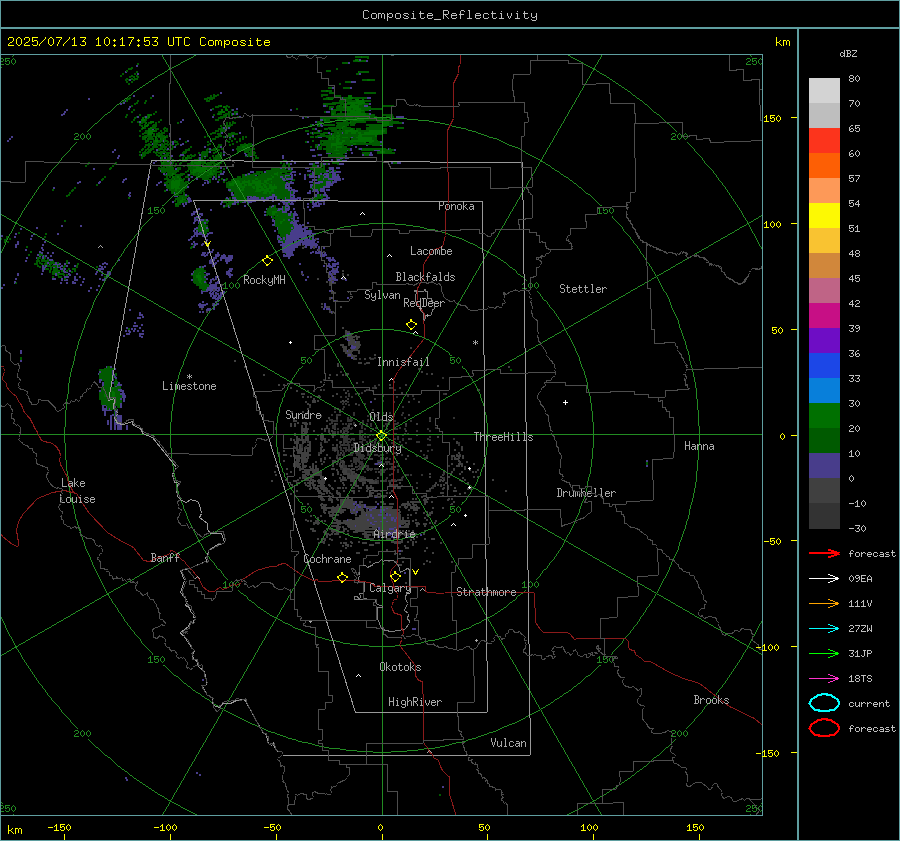Viewport: 900px width, 841px height.
Task: Click the Strathmore label
Action: (x=486, y=592)
